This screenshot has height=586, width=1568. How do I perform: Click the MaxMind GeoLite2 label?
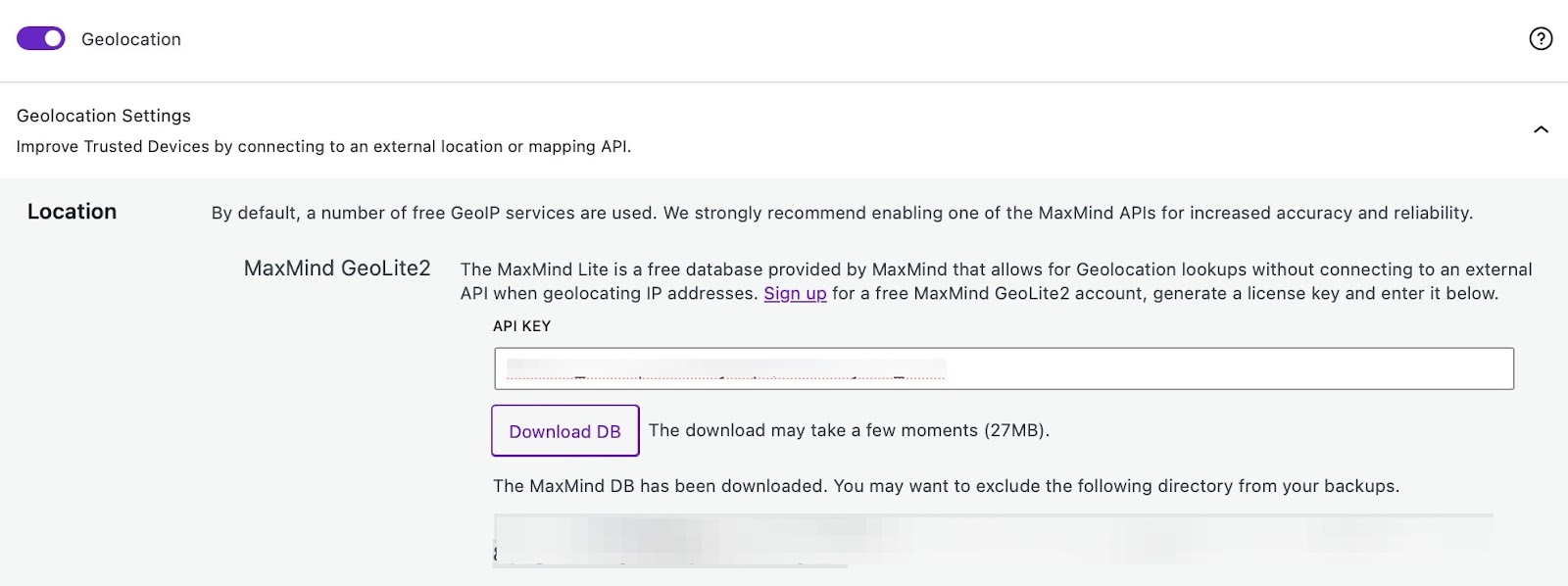click(x=337, y=269)
